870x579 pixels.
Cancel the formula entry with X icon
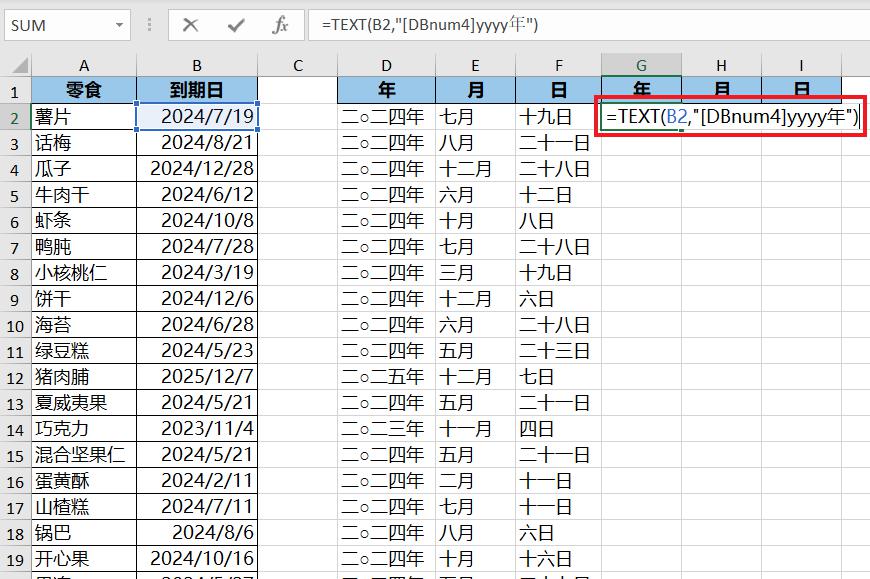[190, 25]
